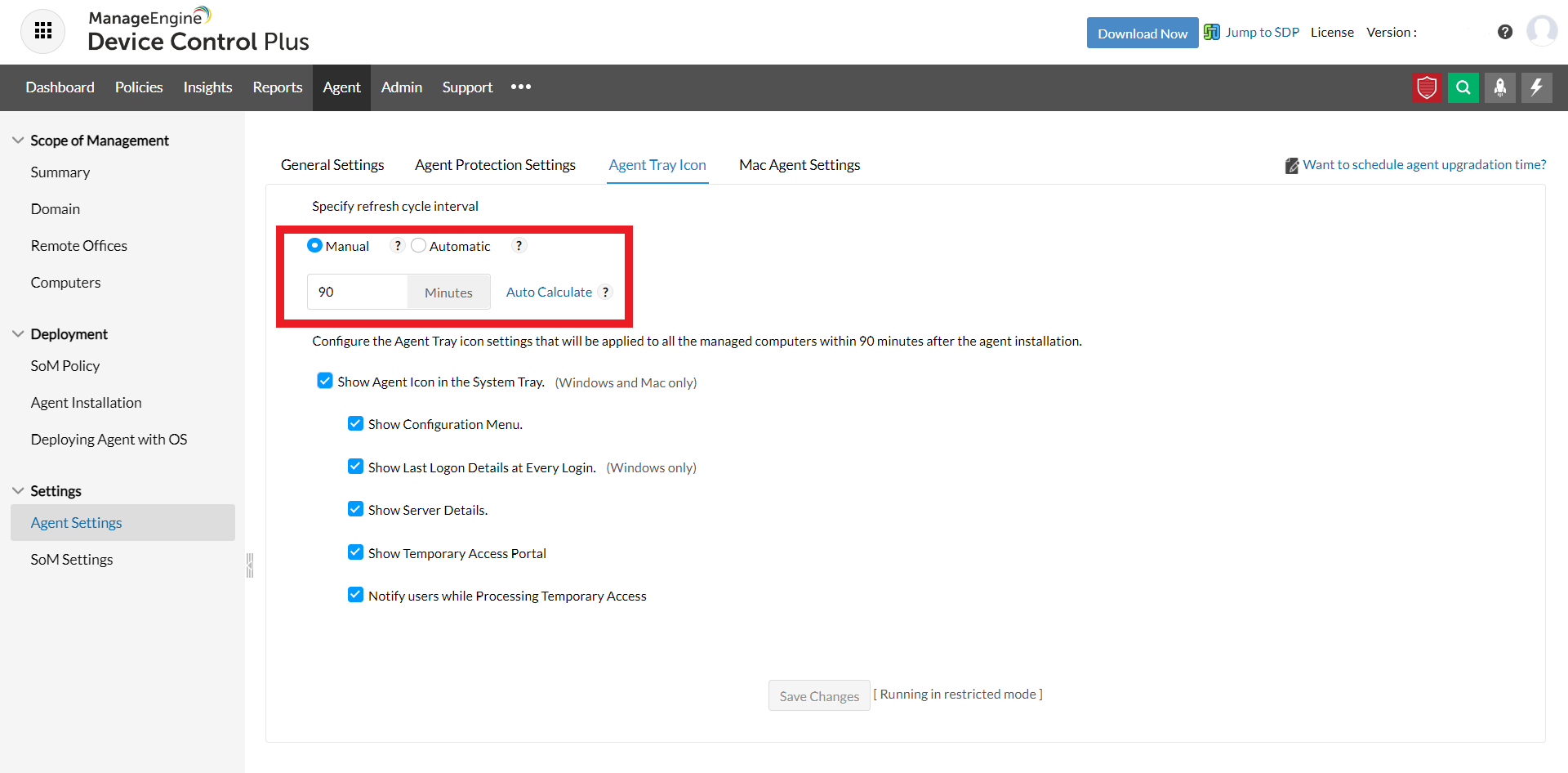Image resolution: width=1568 pixels, height=773 pixels.
Task: Select the Automatic refresh radio button
Action: [x=419, y=246]
